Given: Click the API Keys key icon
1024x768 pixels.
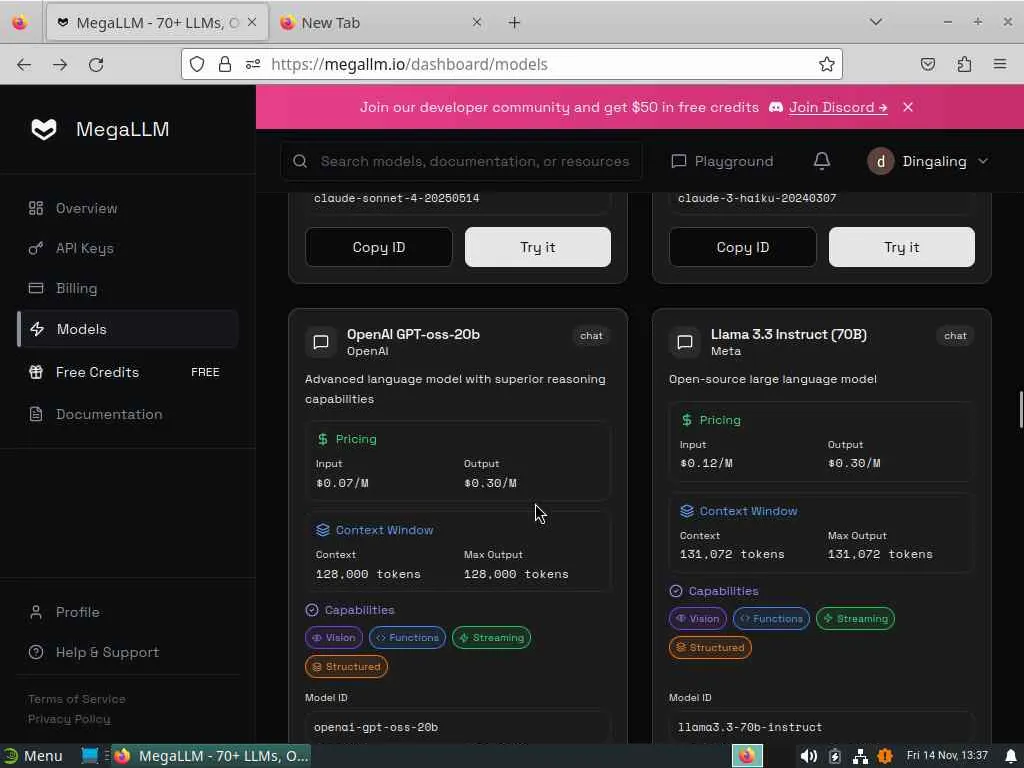Looking at the screenshot, I should [x=36, y=248].
